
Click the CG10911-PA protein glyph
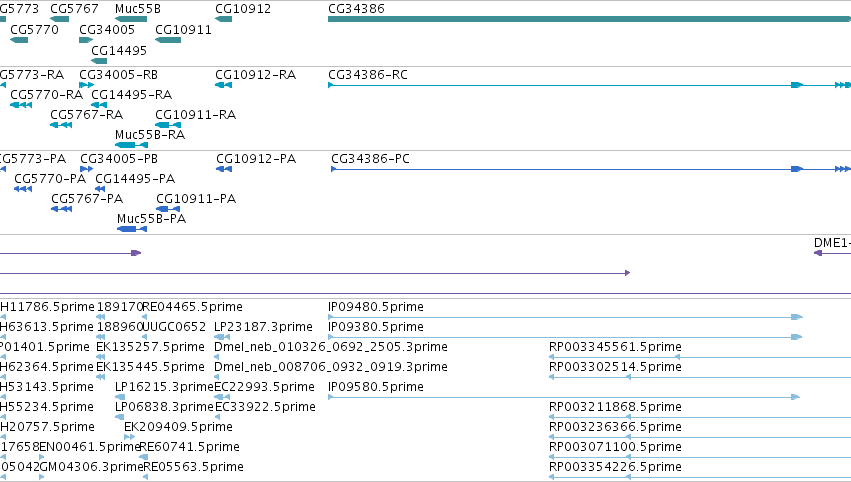click(x=168, y=209)
